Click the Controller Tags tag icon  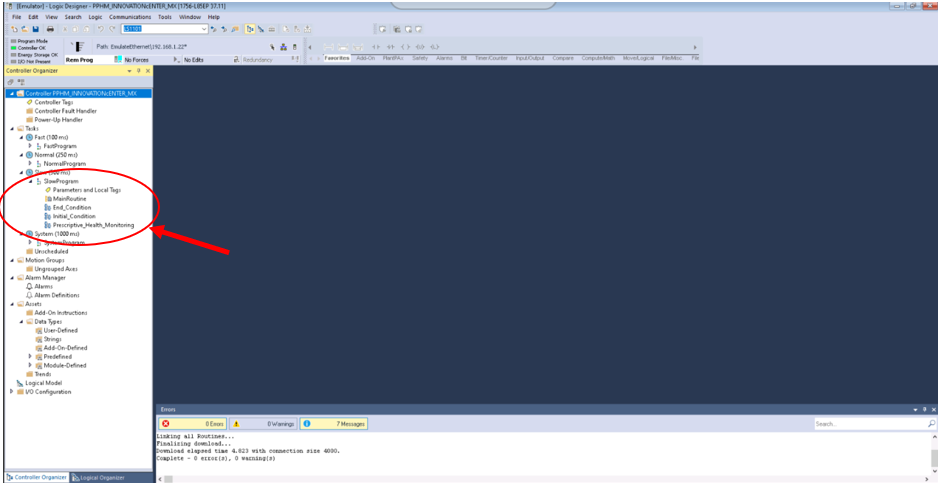click(29, 102)
